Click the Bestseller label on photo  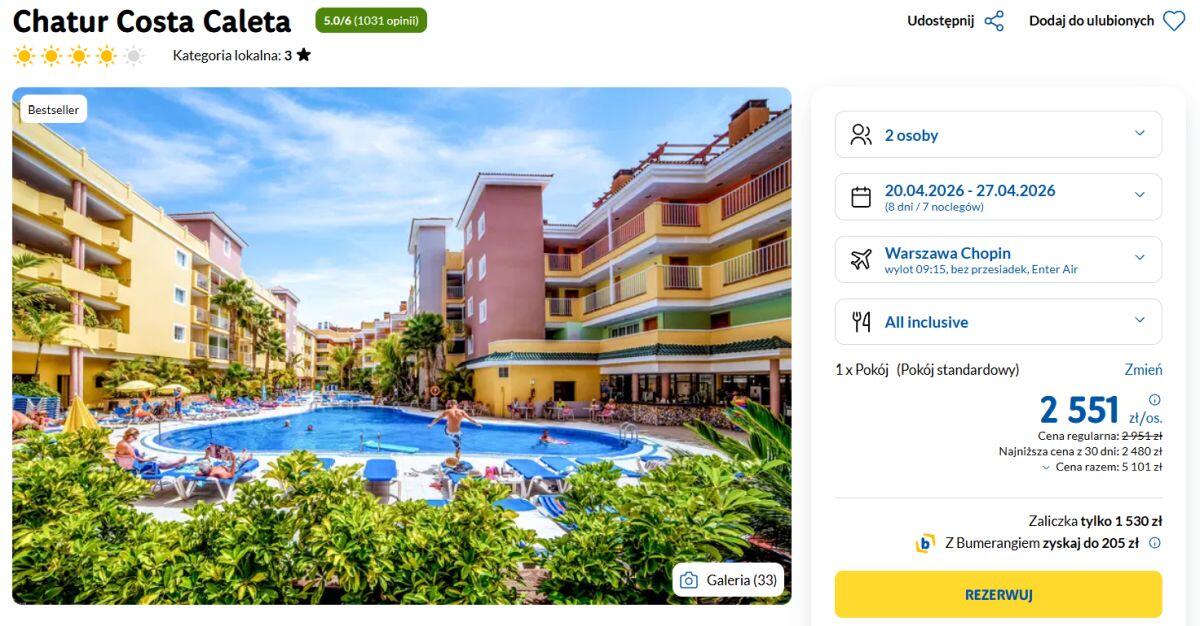point(53,110)
